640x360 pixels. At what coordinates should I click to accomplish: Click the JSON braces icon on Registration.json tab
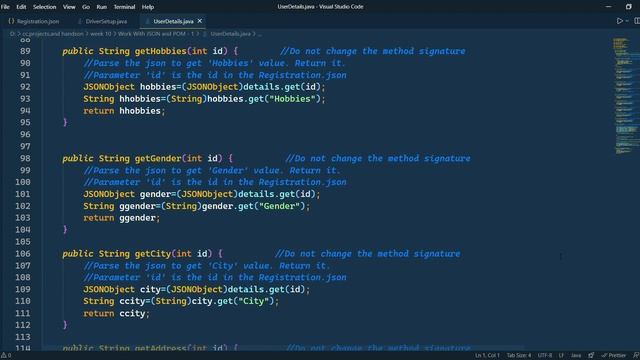coord(11,21)
